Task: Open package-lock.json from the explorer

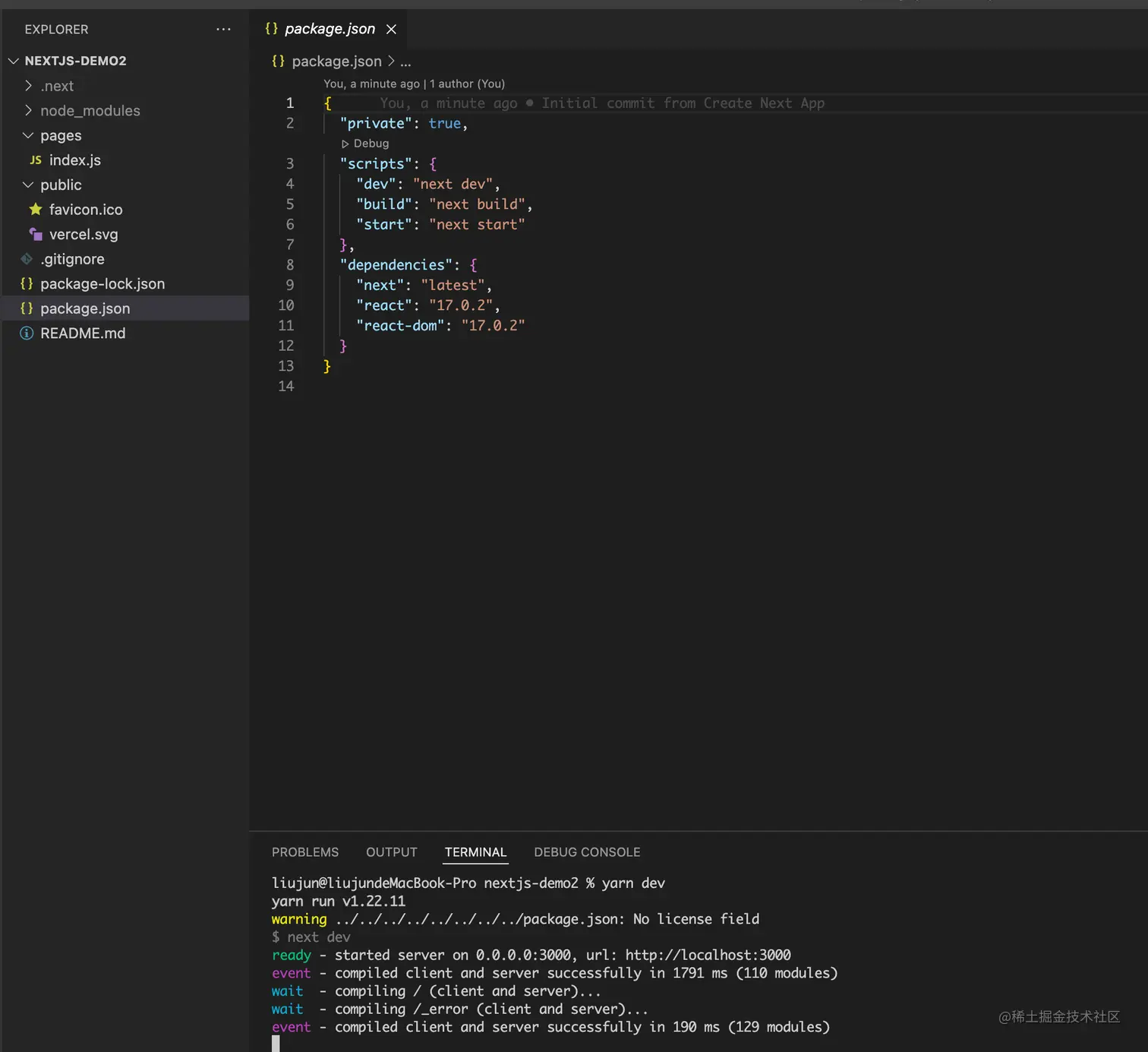Action: tap(102, 284)
